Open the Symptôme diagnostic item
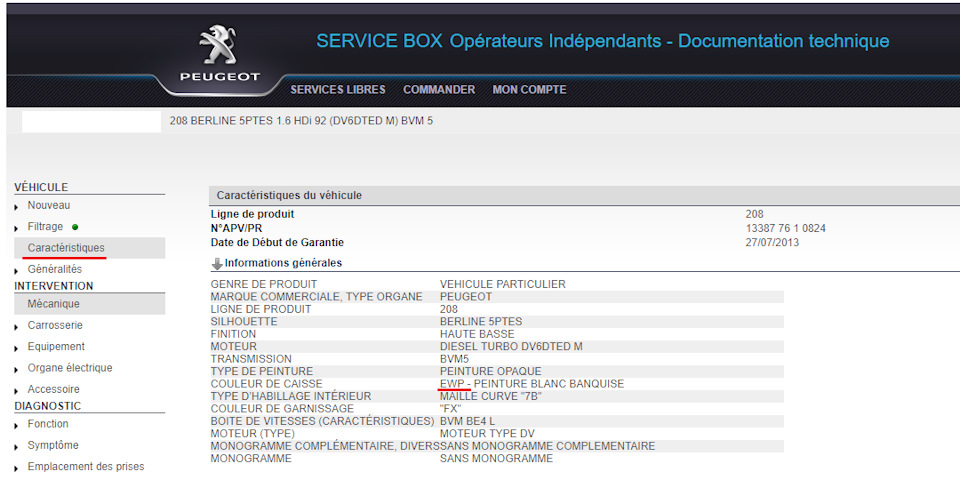This screenshot has width=960, height=480. point(53,445)
